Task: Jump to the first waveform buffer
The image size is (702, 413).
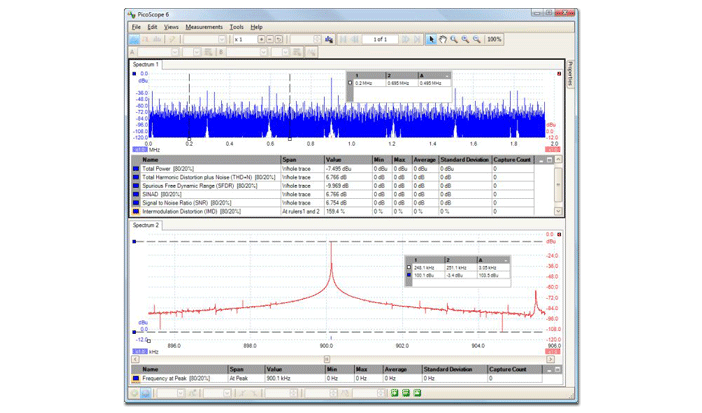Action: [343, 39]
